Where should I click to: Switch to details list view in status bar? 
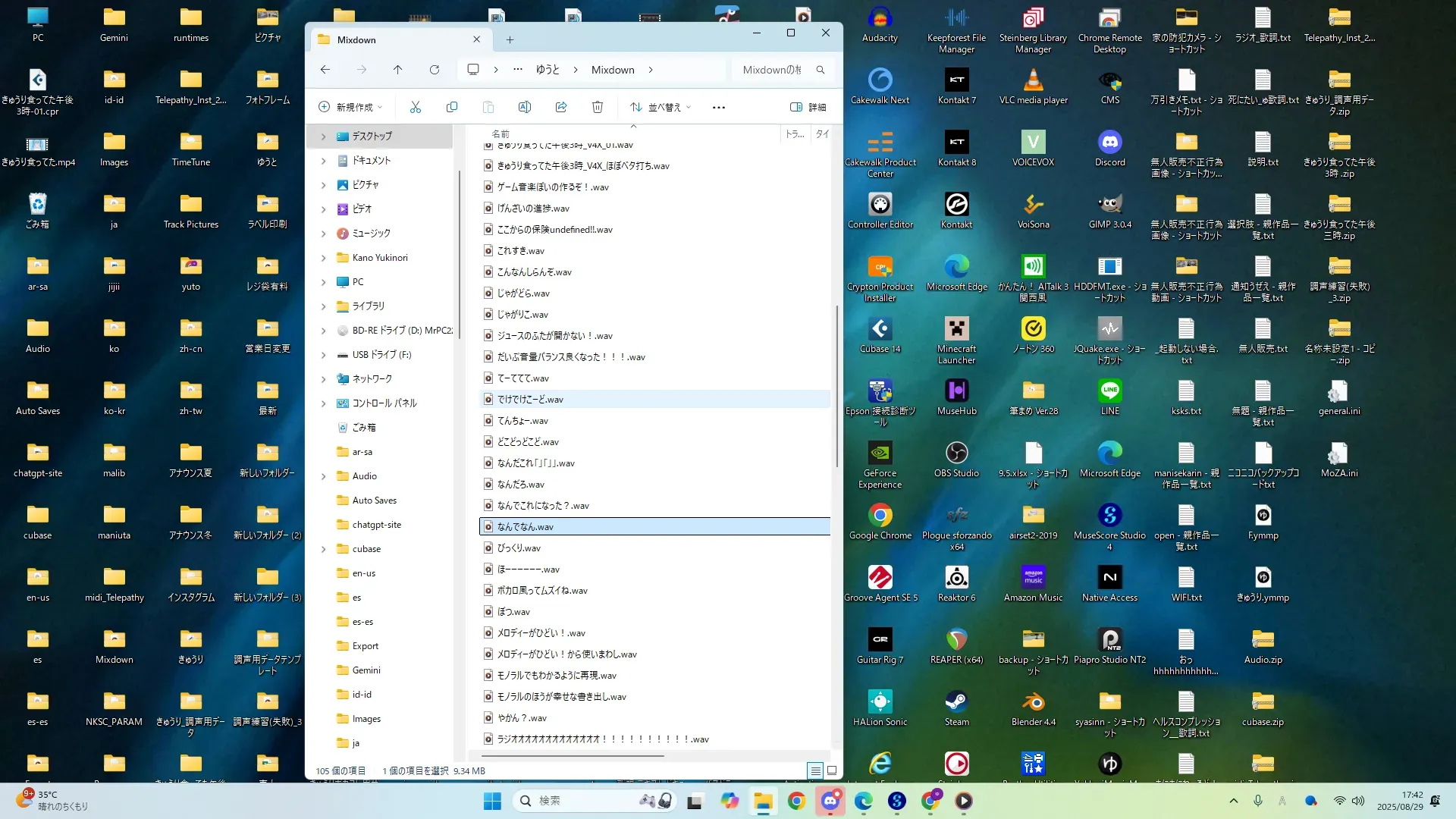tap(815, 770)
